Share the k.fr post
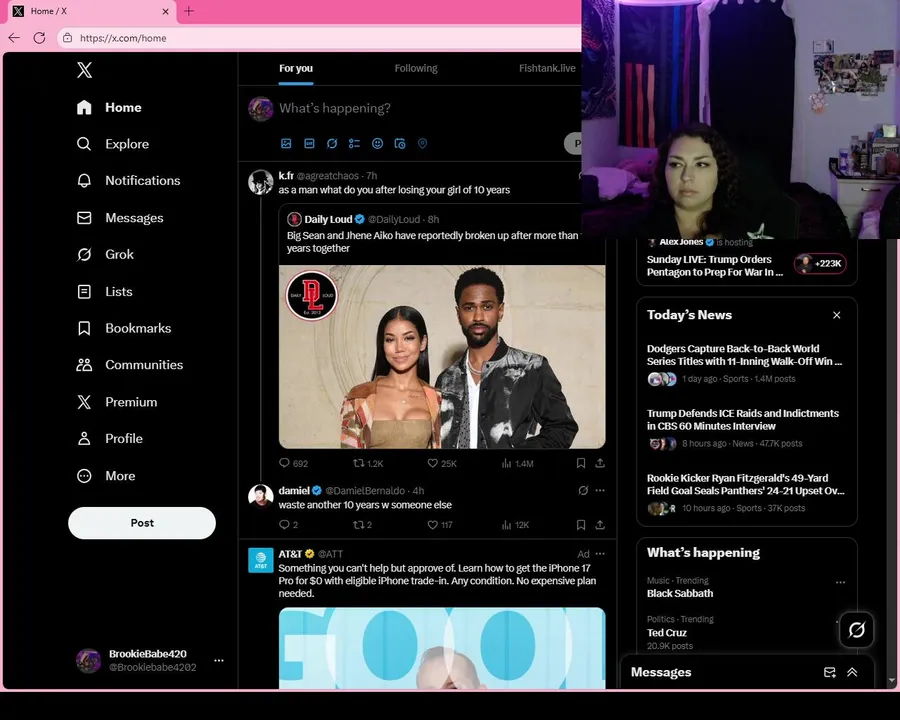Screen dimensions: 900x720 click(600, 463)
